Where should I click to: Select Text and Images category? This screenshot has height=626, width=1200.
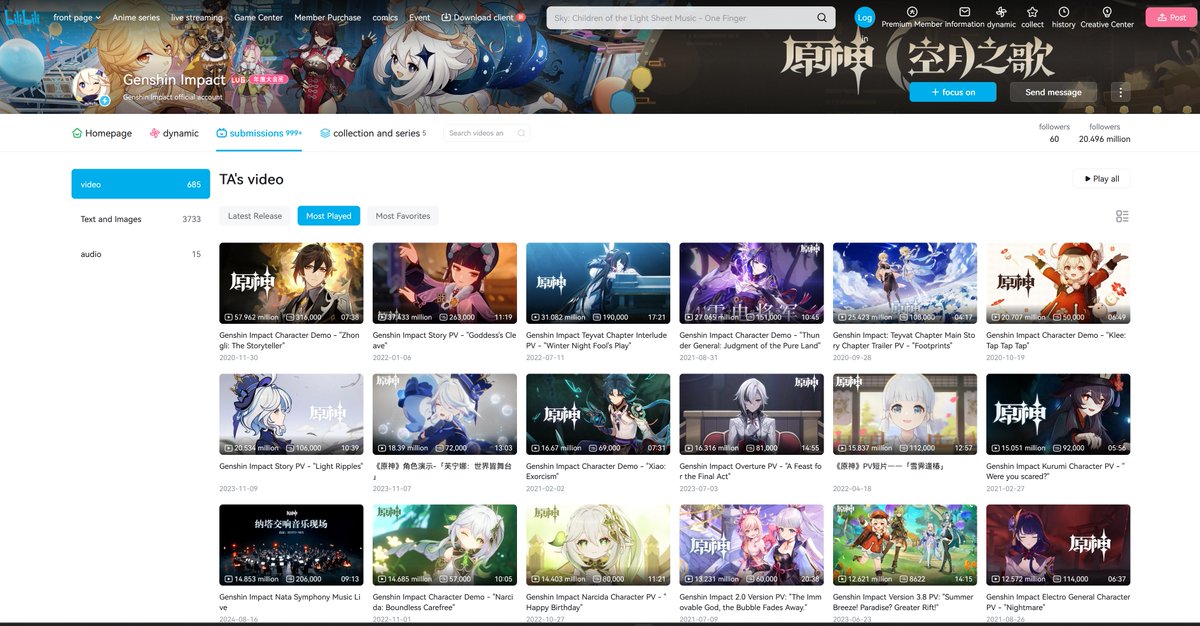(x=141, y=219)
